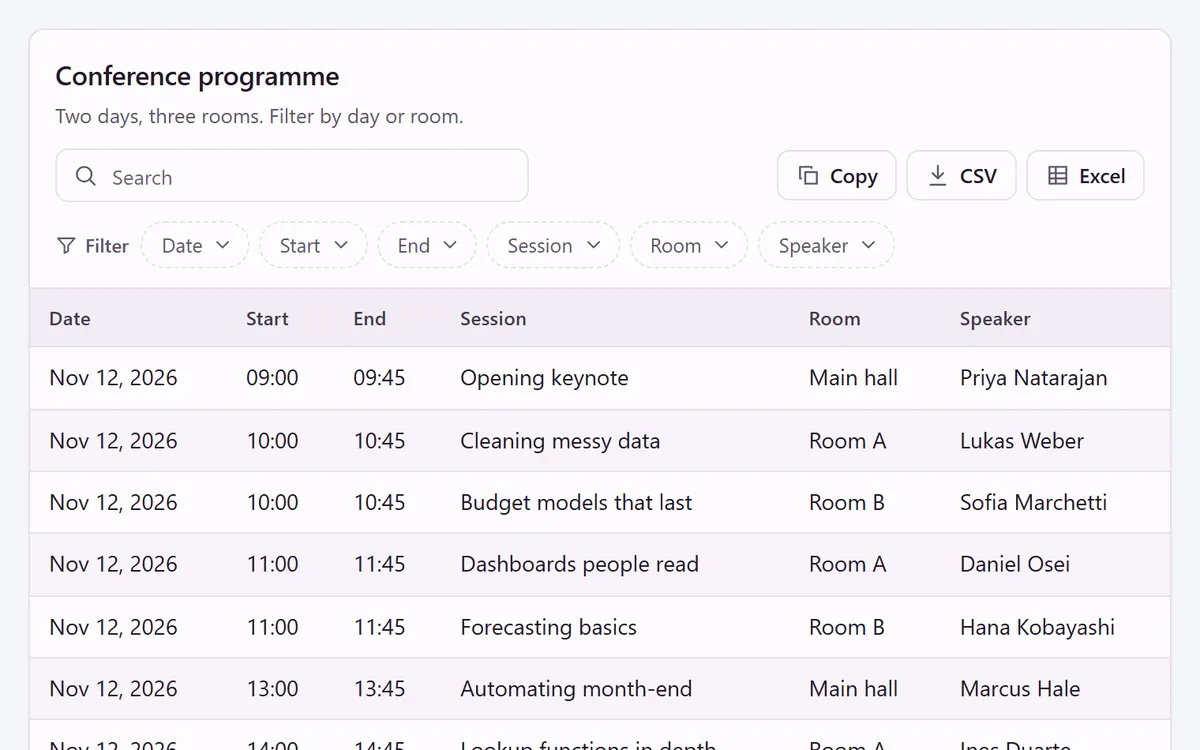The width and height of the screenshot is (1200, 750).
Task: Click 'Room A' in Cleaning messy data row
Action: pos(847,441)
